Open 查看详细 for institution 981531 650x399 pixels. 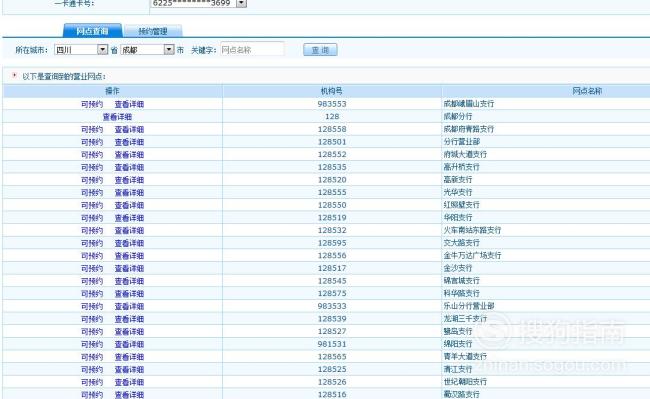click(x=129, y=344)
